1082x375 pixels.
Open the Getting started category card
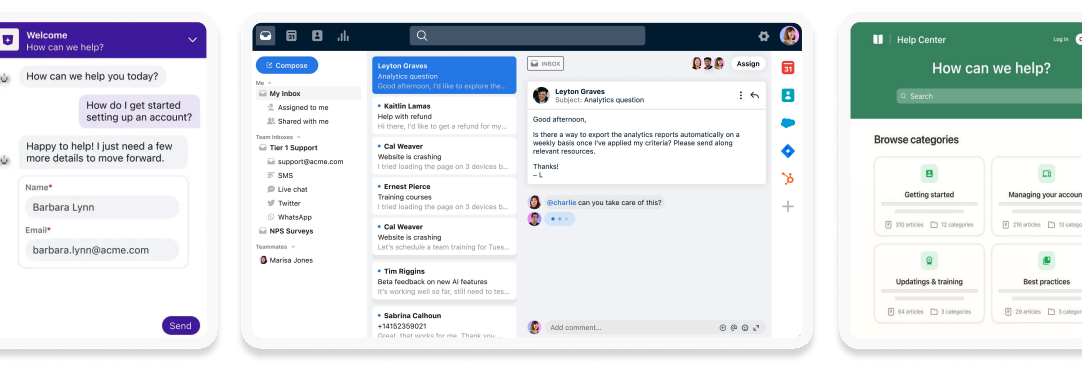pos(929,196)
